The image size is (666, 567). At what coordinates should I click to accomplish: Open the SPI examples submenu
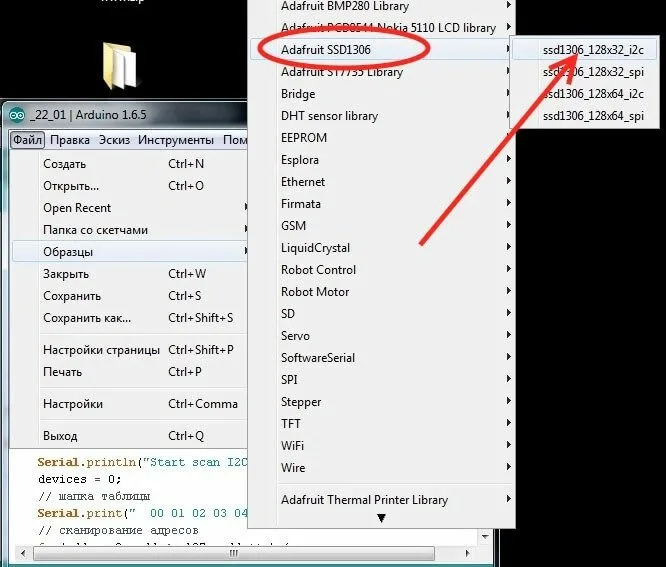(x=382, y=380)
